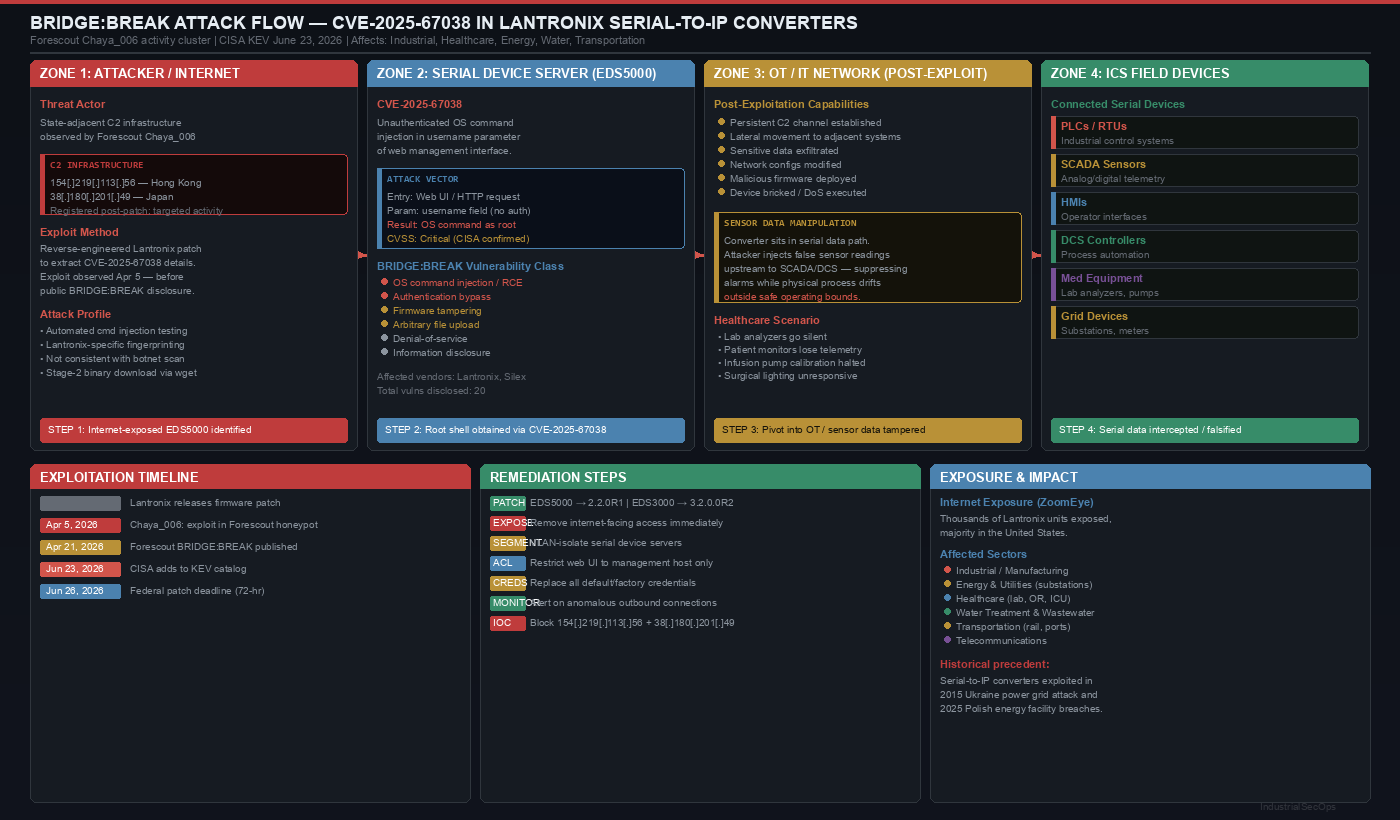Screen dimensions: 1400x820
Task: Click 'Lantronix releases firmware patch' timeline entry
Action: tap(205, 503)
